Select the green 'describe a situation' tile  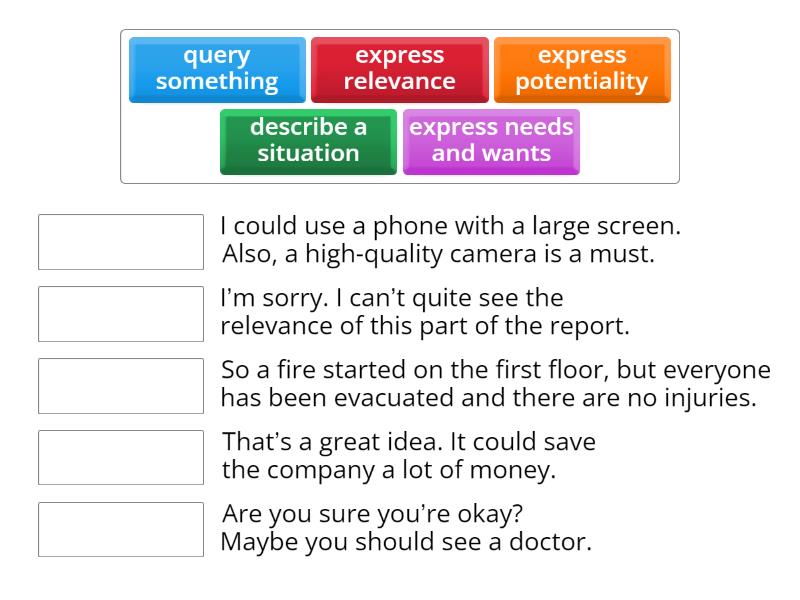point(308,141)
